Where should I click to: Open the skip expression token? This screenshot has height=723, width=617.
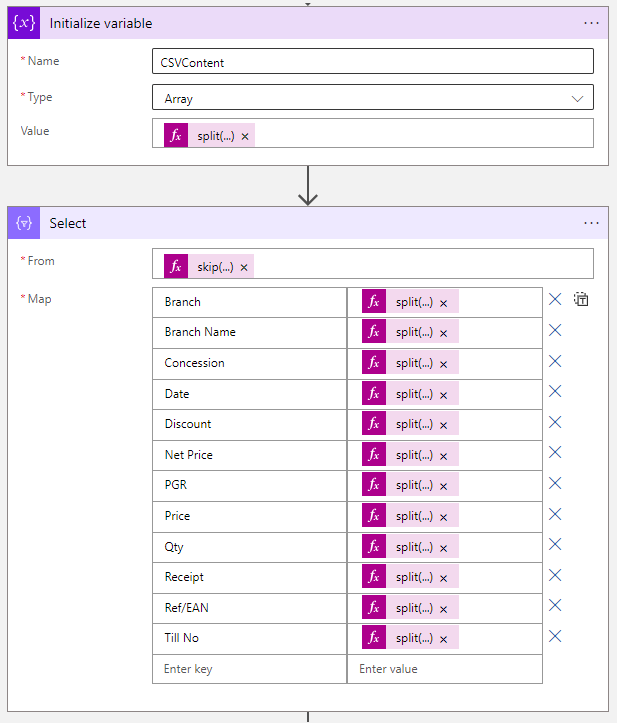click(x=215, y=267)
